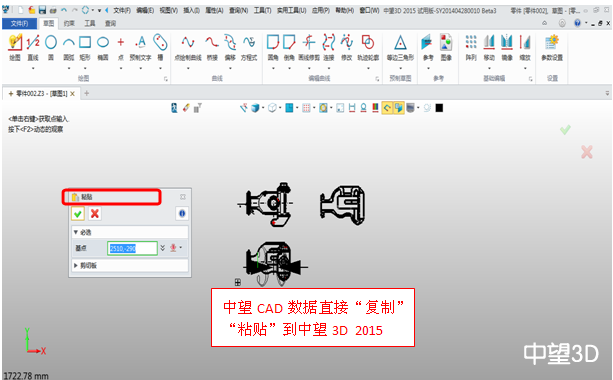Close the 零件002.Z3 document tab
This screenshot has width=613, height=380.
[72, 93]
